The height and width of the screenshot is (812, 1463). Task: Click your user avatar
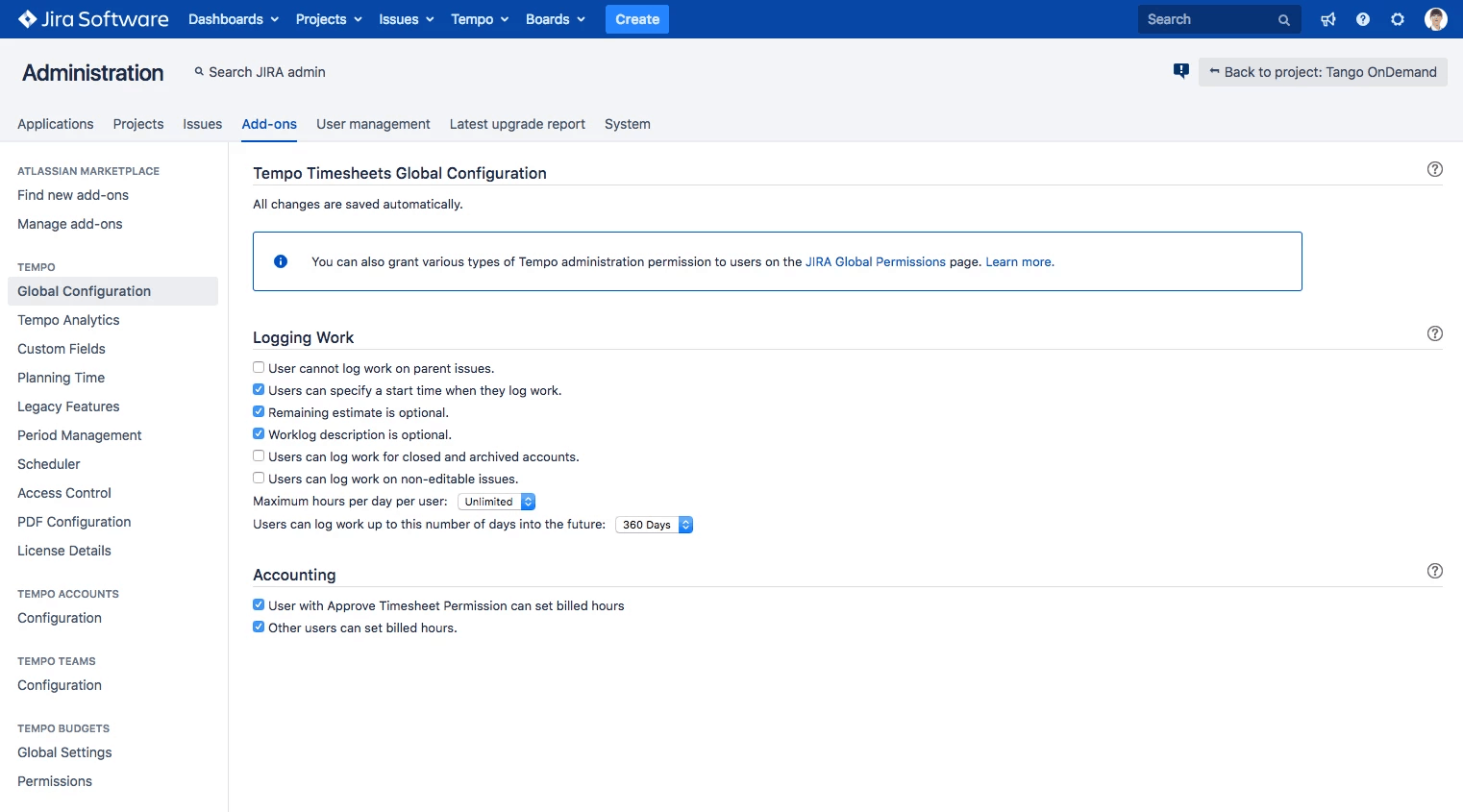click(x=1435, y=18)
